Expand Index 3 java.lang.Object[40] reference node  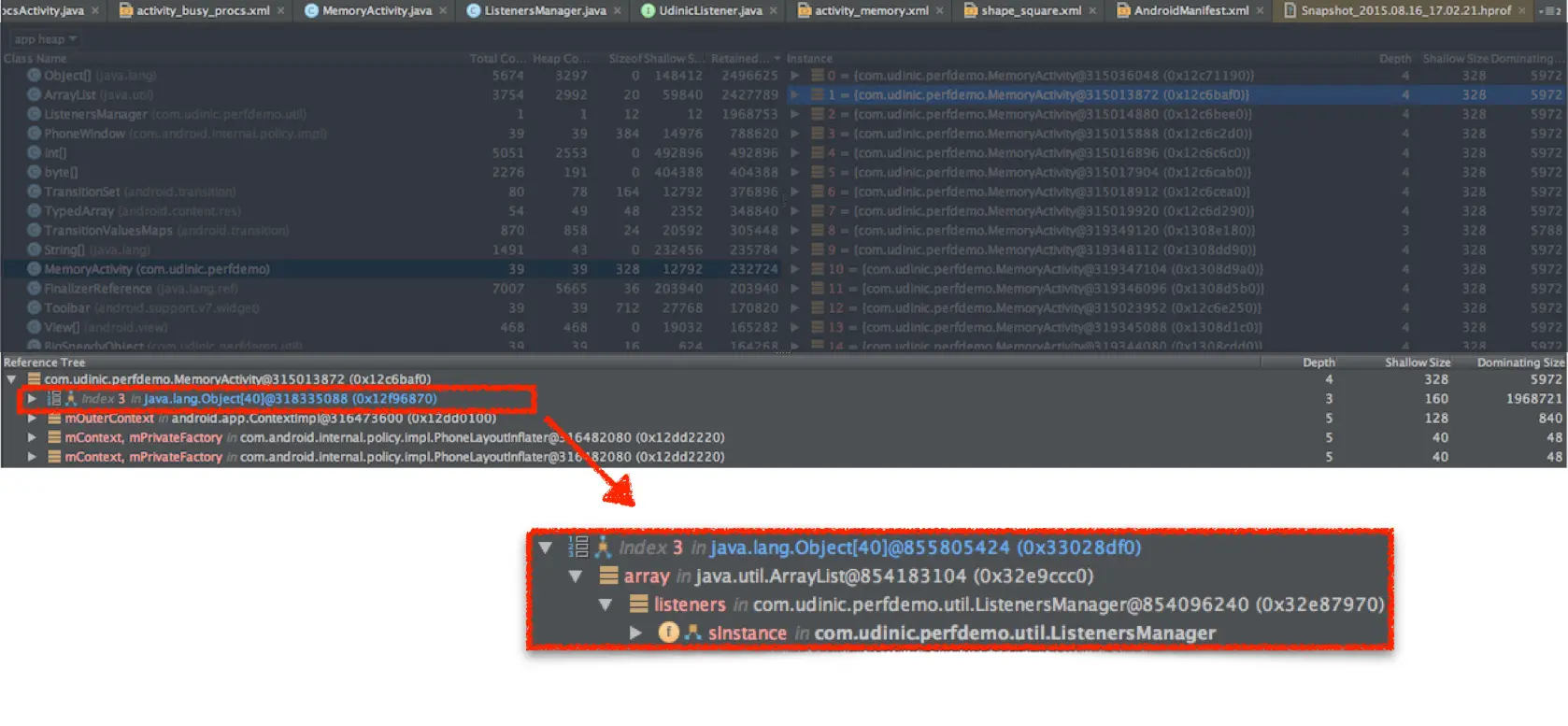32,398
